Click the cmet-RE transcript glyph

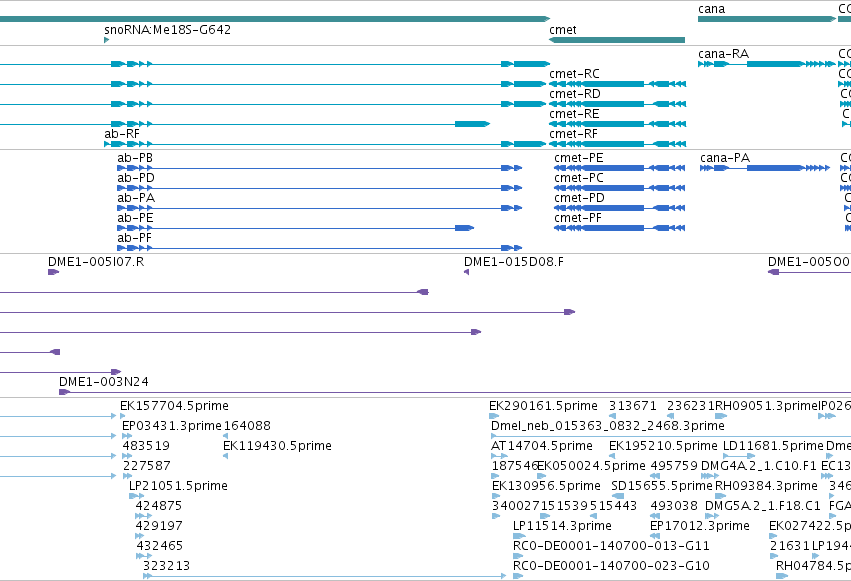tap(618, 124)
